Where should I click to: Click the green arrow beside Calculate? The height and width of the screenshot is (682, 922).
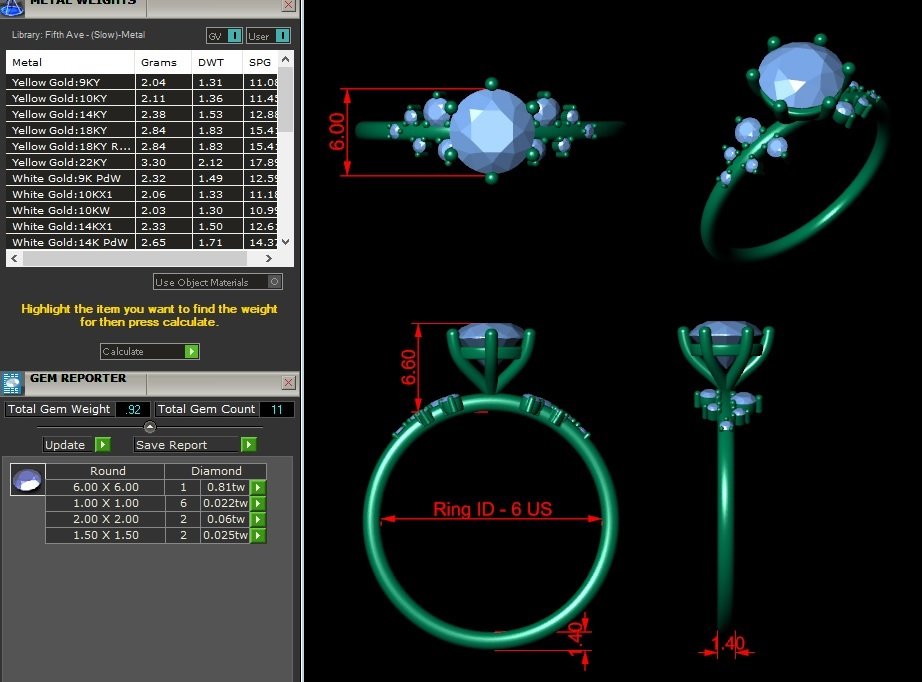192,352
